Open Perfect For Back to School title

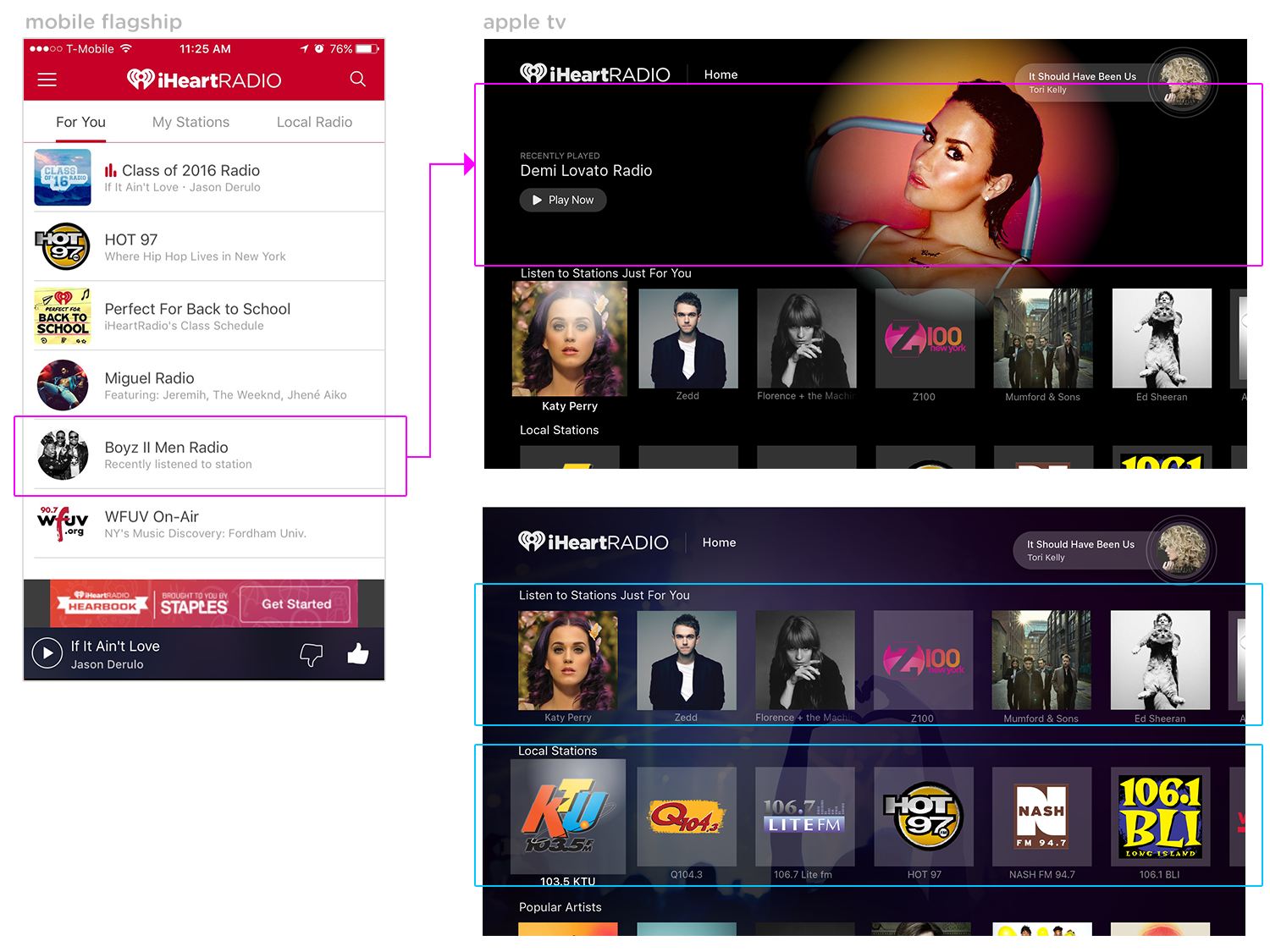coord(197,309)
